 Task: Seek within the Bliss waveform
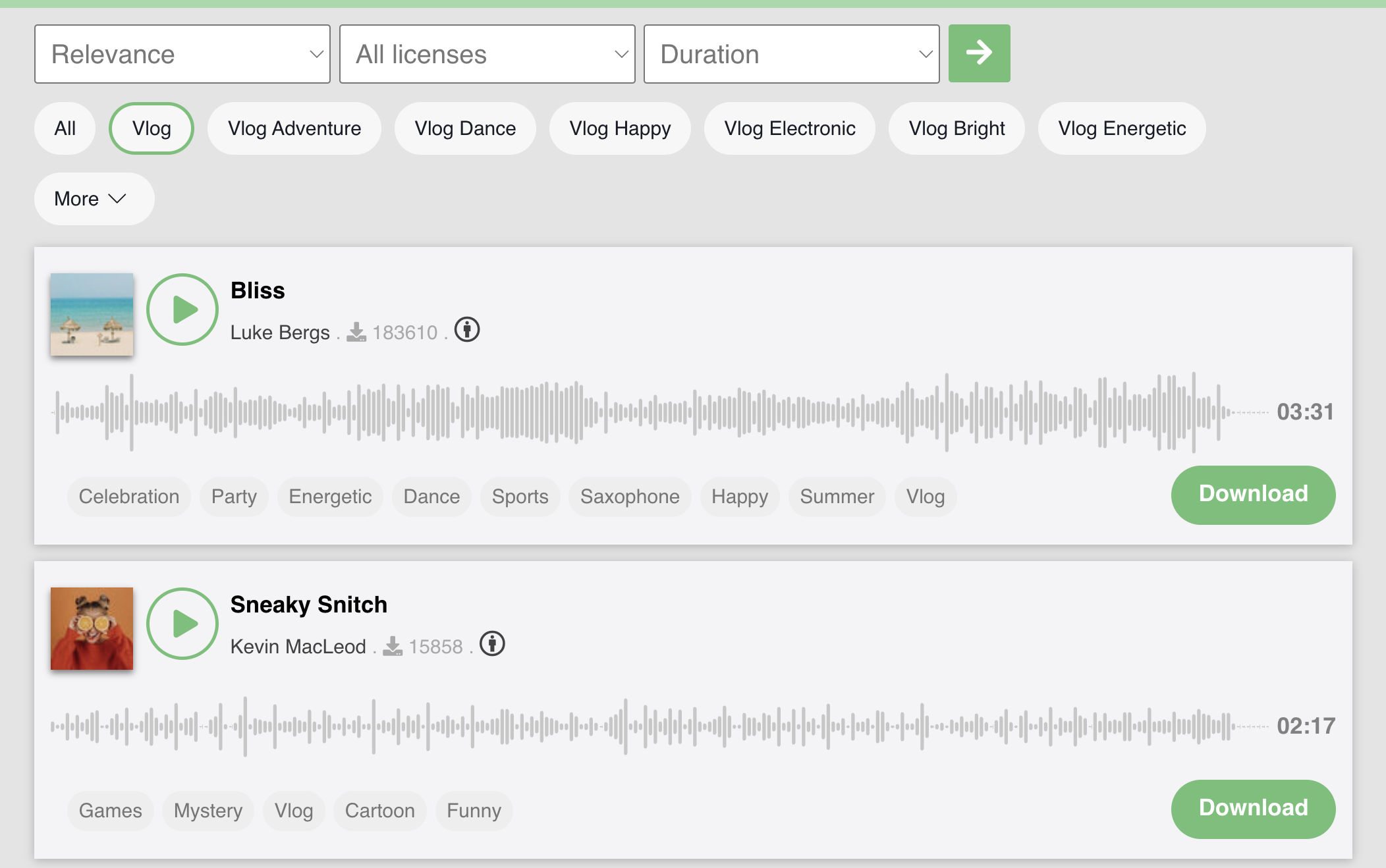(x=659, y=412)
